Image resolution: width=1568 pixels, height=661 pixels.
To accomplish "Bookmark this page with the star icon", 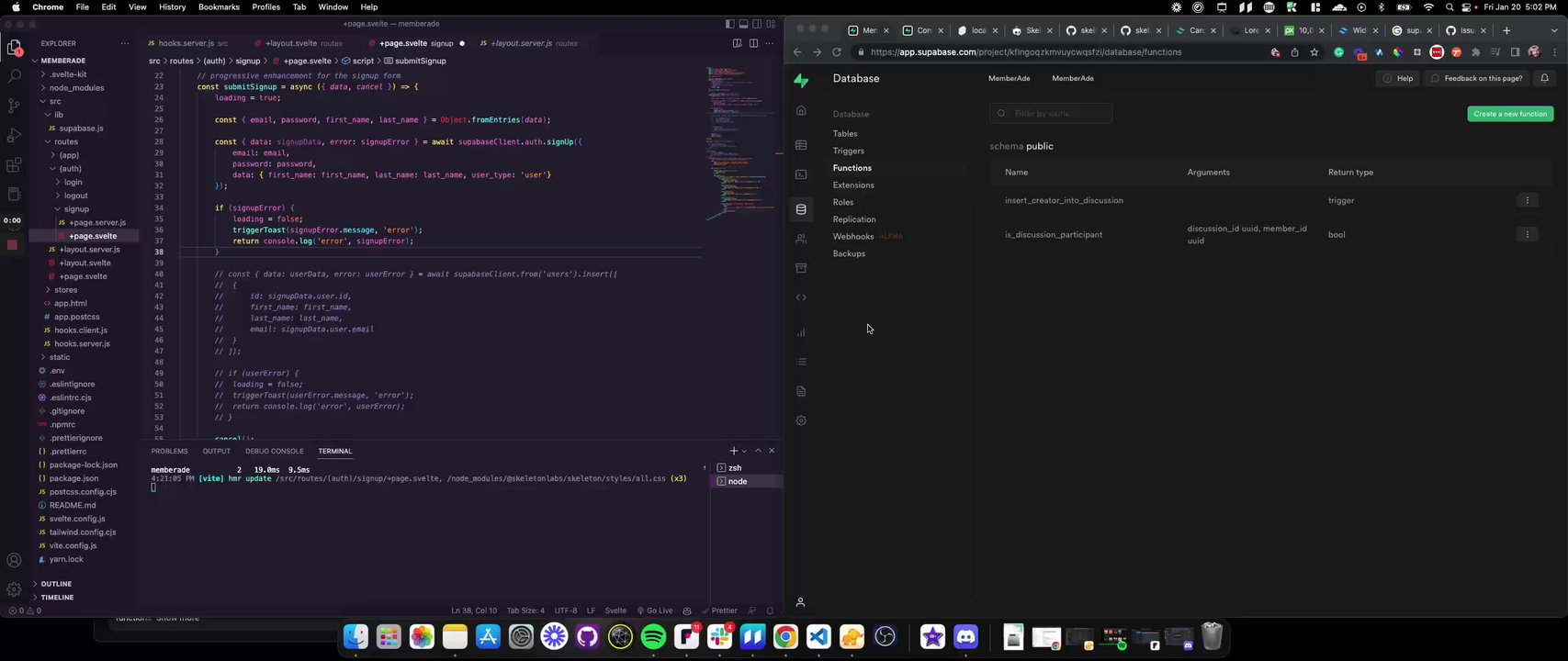I will pos(1314,52).
